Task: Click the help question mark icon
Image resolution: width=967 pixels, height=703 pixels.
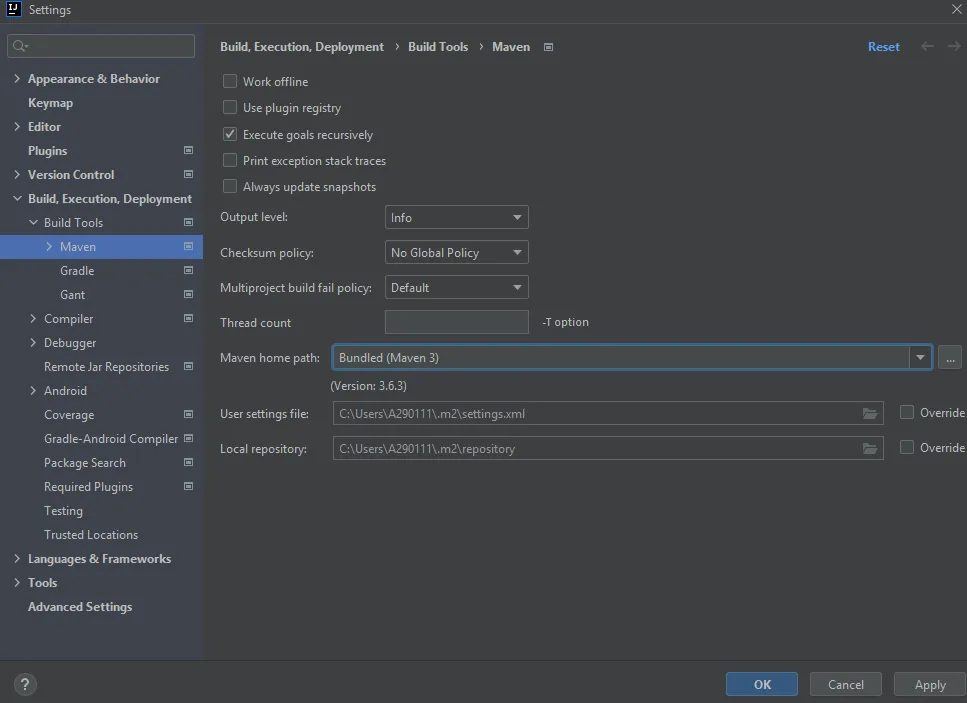Action: [x=25, y=684]
